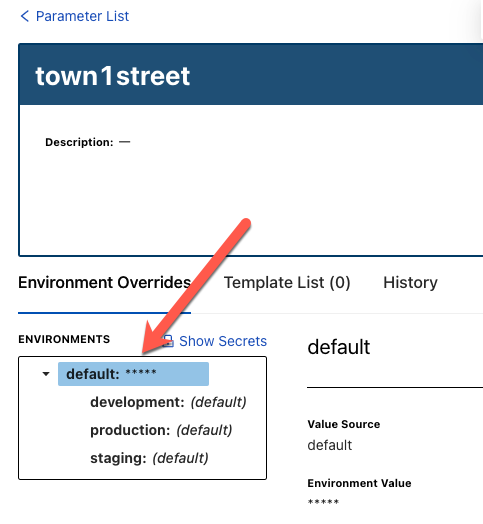Select the staging environment
The width and height of the screenshot is (483, 524).
[149, 458]
